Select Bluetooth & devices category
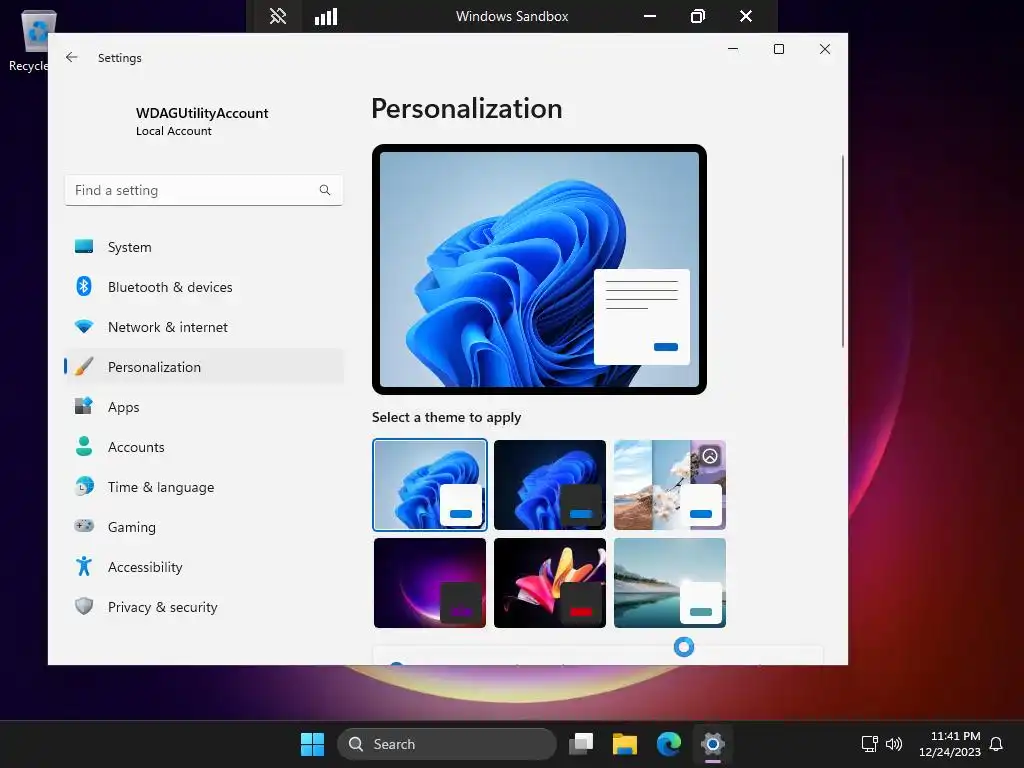 [x=204, y=287]
